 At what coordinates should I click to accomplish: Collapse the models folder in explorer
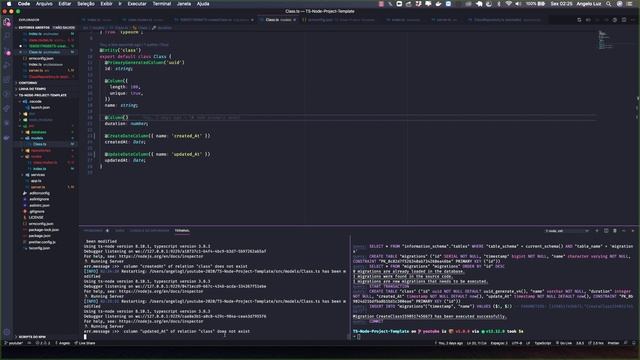pyautogui.click(x=36, y=138)
